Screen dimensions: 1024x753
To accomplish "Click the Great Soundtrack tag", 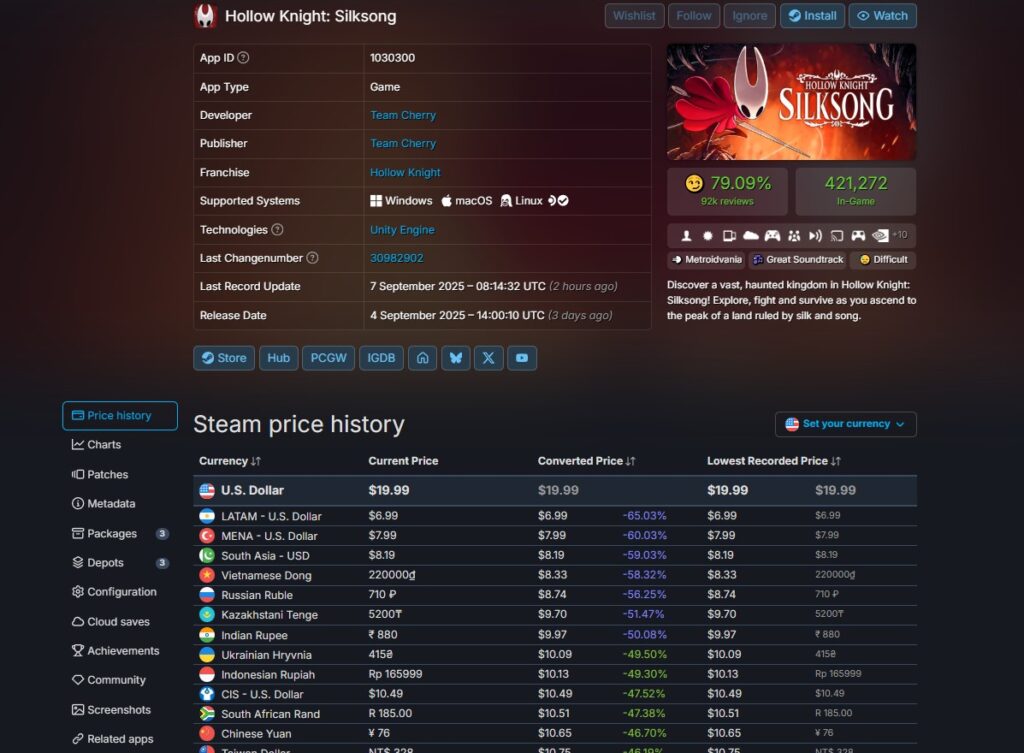I will point(798,260).
